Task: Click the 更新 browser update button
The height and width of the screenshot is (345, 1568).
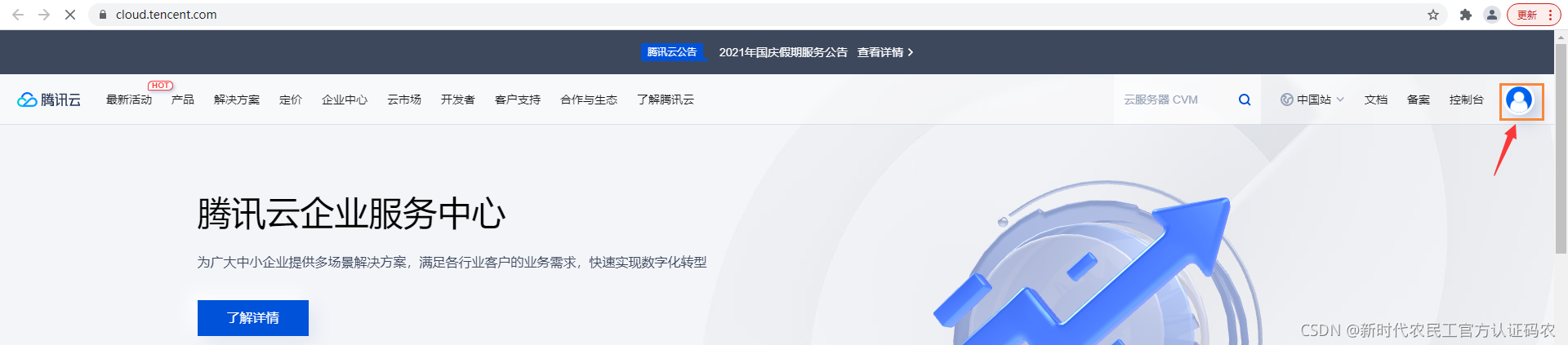Action: (1534, 15)
